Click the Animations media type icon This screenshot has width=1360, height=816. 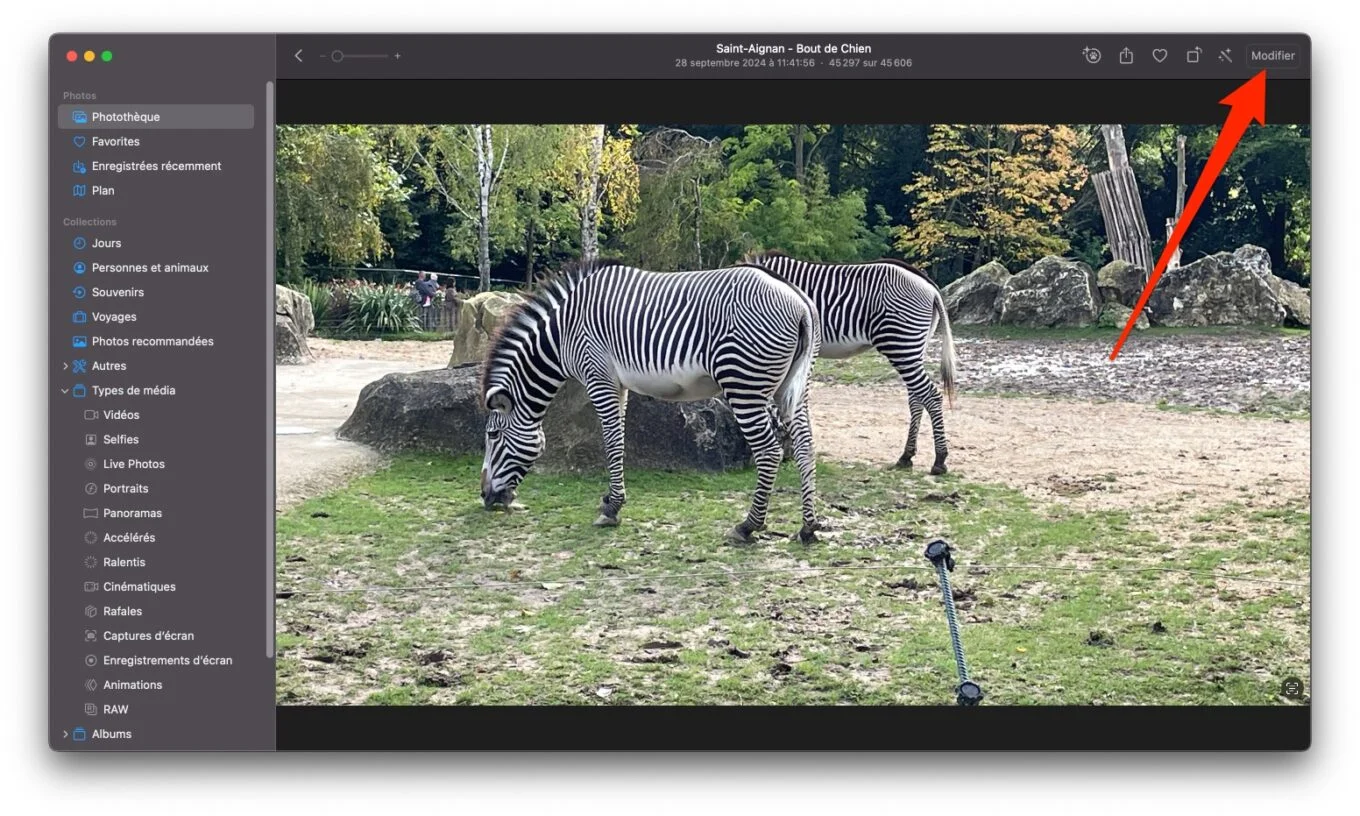pyautogui.click(x=91, y=685)
